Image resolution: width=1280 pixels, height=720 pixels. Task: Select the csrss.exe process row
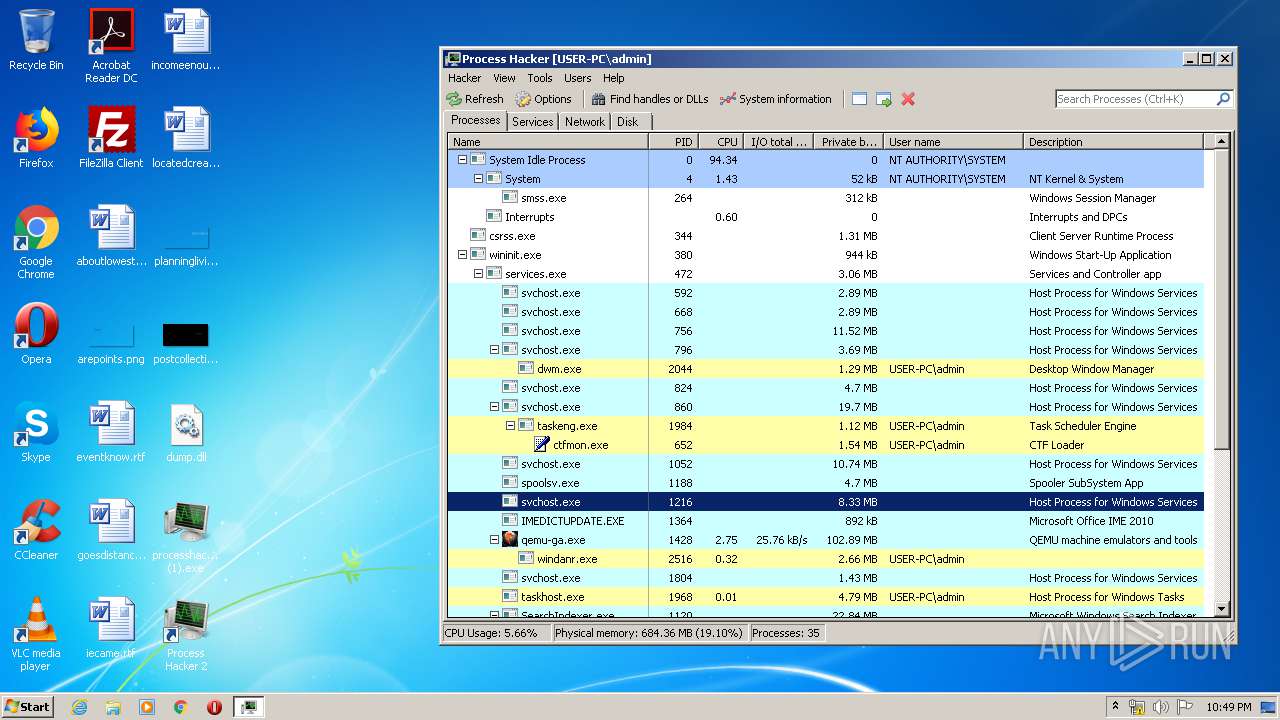[825, 236]
